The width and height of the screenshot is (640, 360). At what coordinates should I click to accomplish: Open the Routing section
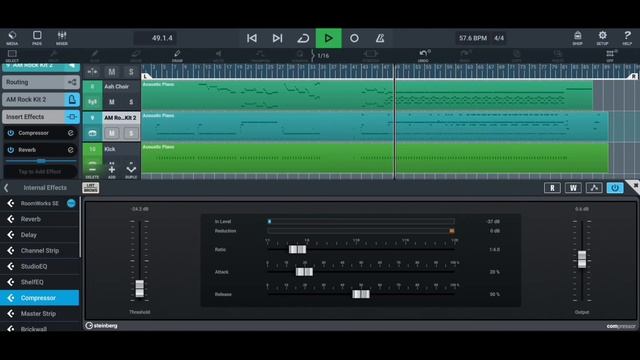pos(41,82)
